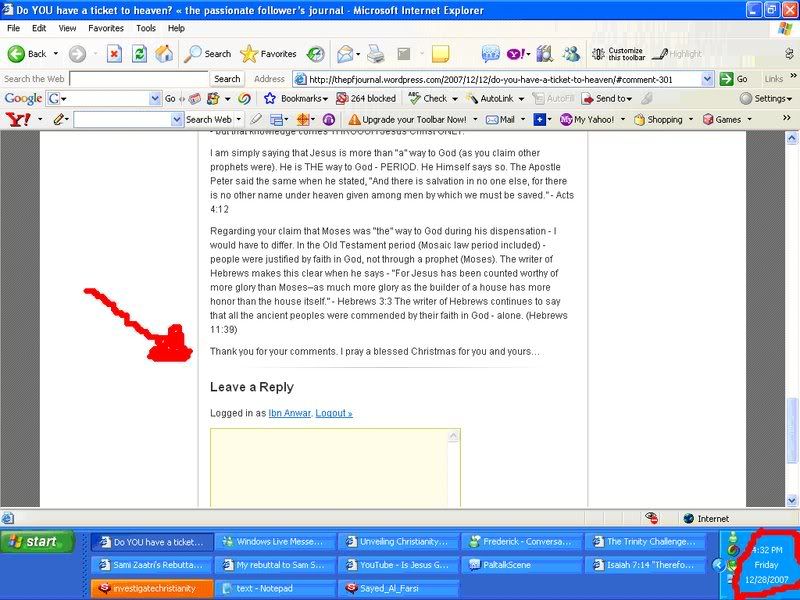
Task: Expand the Bookmarks dropdown arrow
Action: pos(325,99)
